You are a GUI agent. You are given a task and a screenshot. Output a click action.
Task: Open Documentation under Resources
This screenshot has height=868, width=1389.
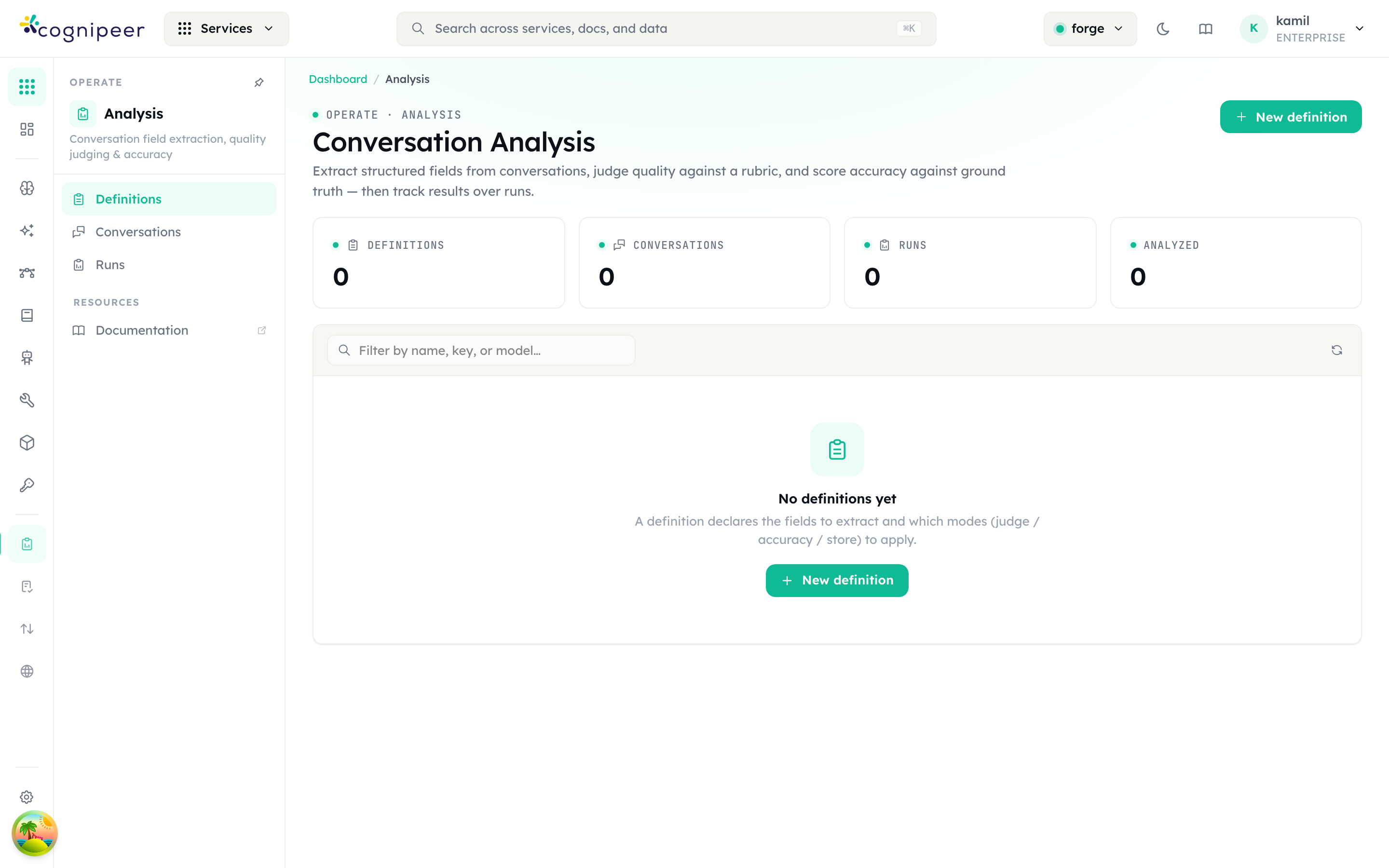point(169,330)
